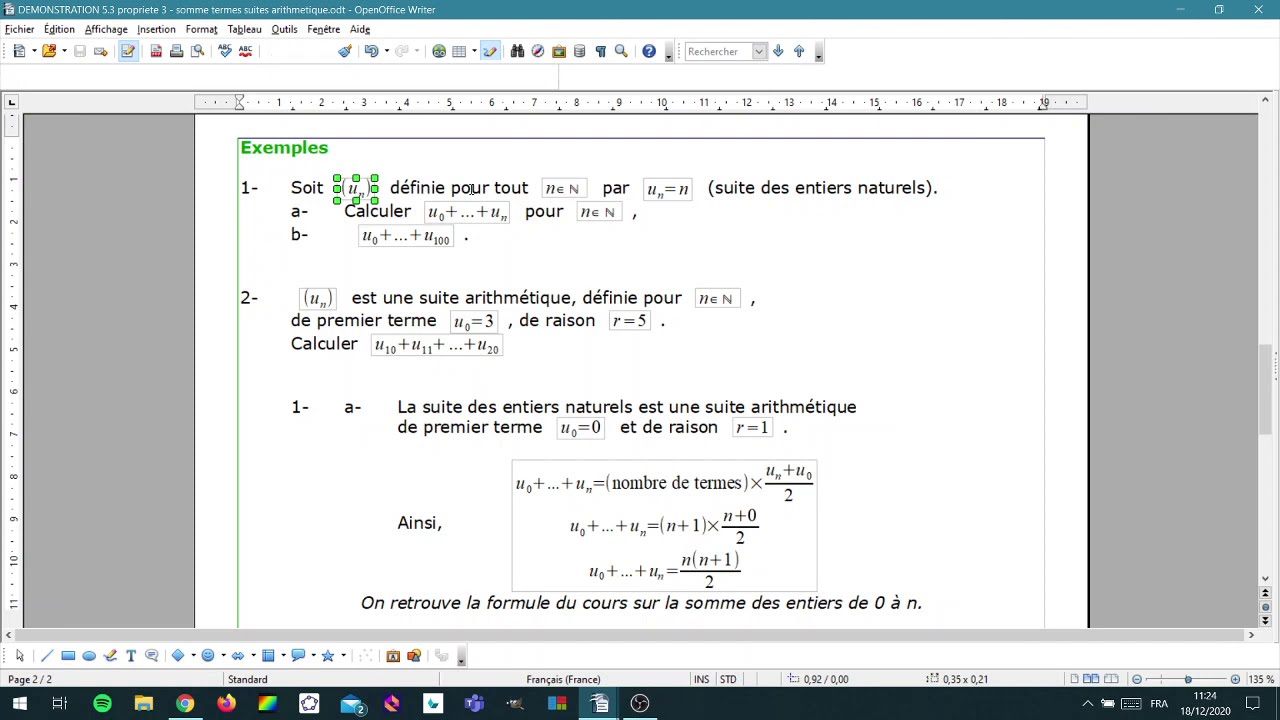Click Find Next down arrow

[778, 51]
